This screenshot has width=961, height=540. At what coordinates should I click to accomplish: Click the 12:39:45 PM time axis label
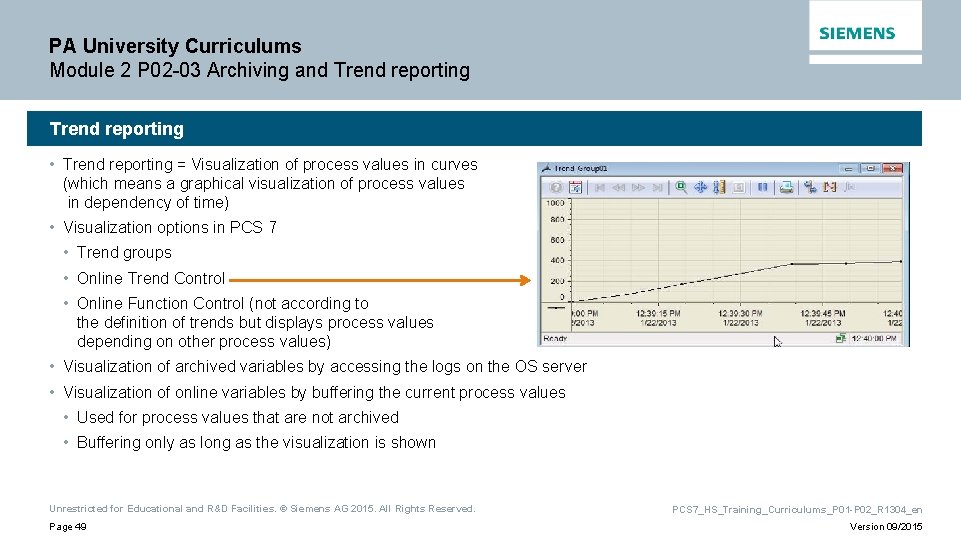pos(822,313)
